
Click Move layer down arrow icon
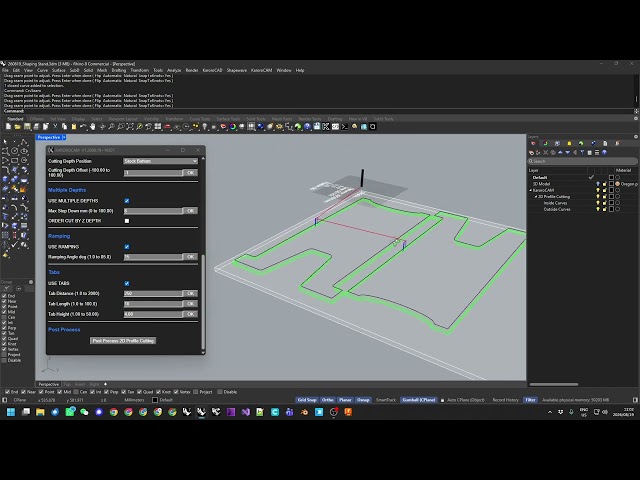click(568, 152)
